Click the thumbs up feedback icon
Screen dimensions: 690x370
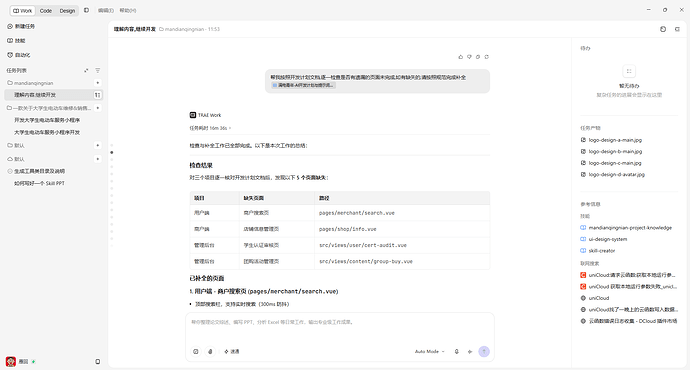tap(461, 57)
